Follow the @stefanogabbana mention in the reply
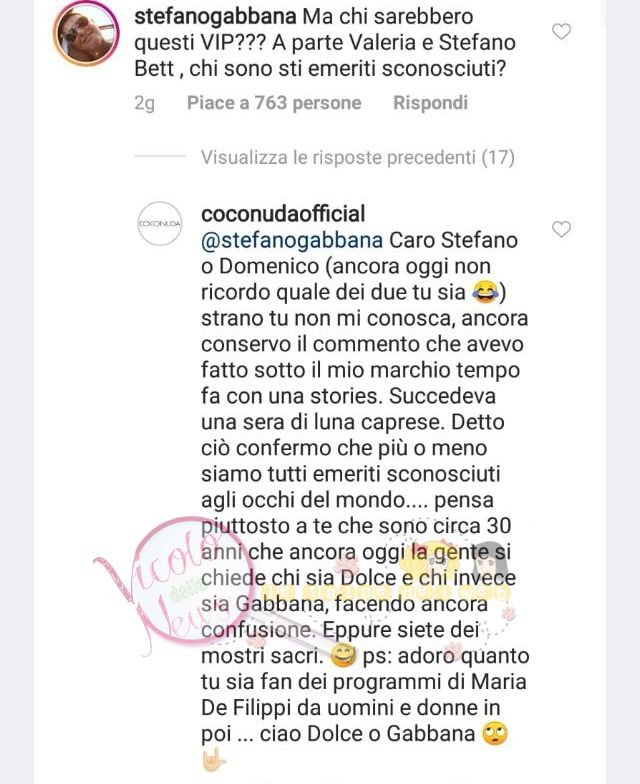 [x=292, y=240]
